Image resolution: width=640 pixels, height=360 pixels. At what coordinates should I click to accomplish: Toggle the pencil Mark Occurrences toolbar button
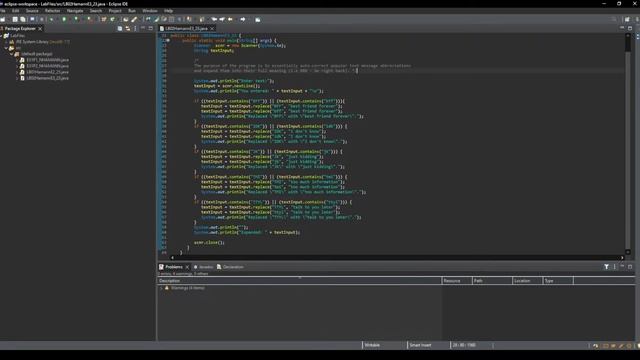156,19
